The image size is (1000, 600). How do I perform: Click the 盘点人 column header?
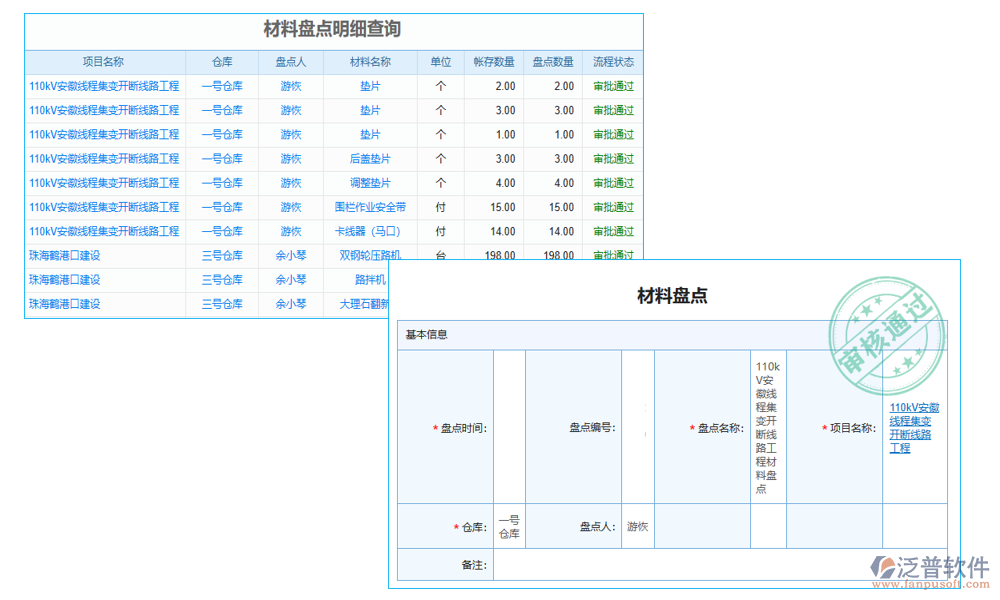290,61
